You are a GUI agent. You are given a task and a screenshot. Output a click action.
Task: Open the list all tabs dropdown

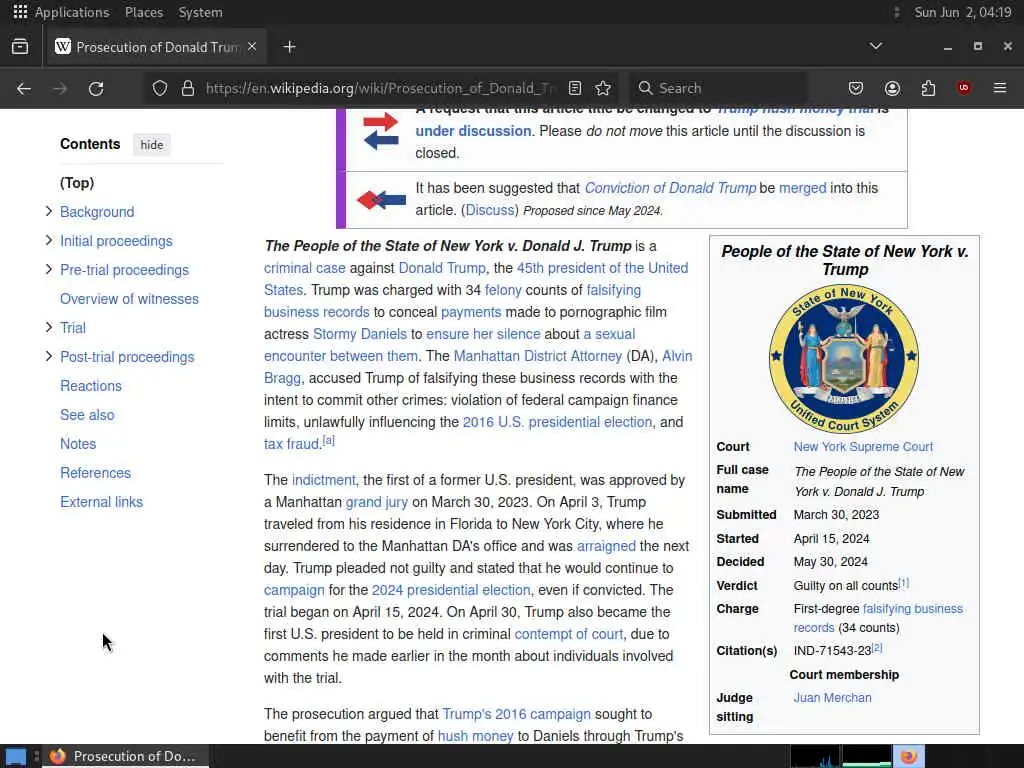876,46
